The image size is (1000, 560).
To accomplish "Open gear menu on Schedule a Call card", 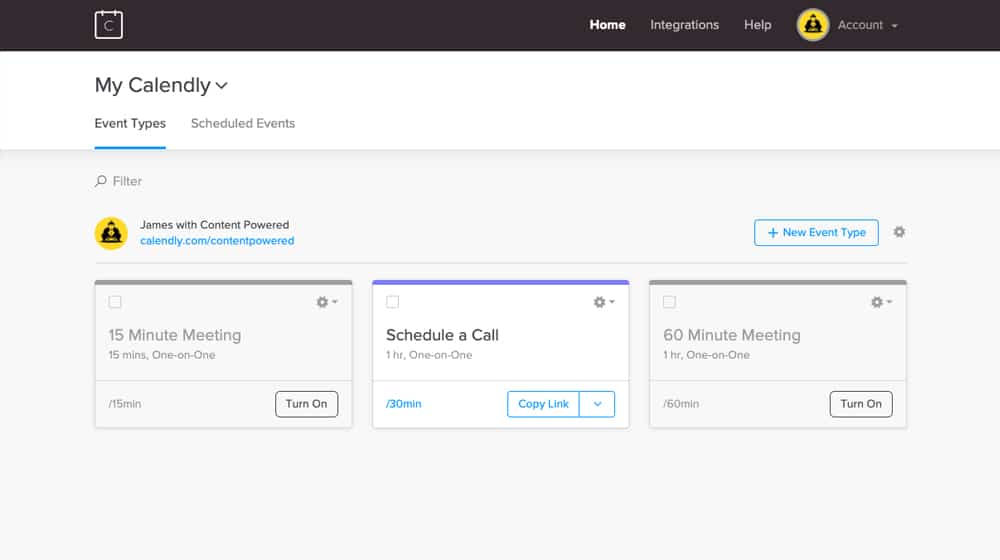I will tap(603, 302).
